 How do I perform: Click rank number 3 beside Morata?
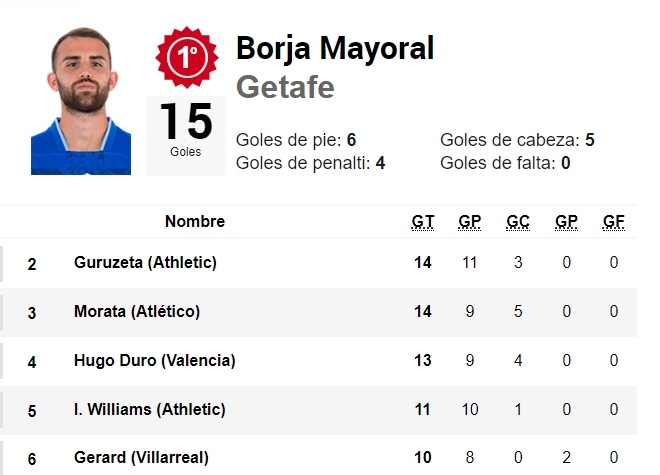click(x=32, y=313)
